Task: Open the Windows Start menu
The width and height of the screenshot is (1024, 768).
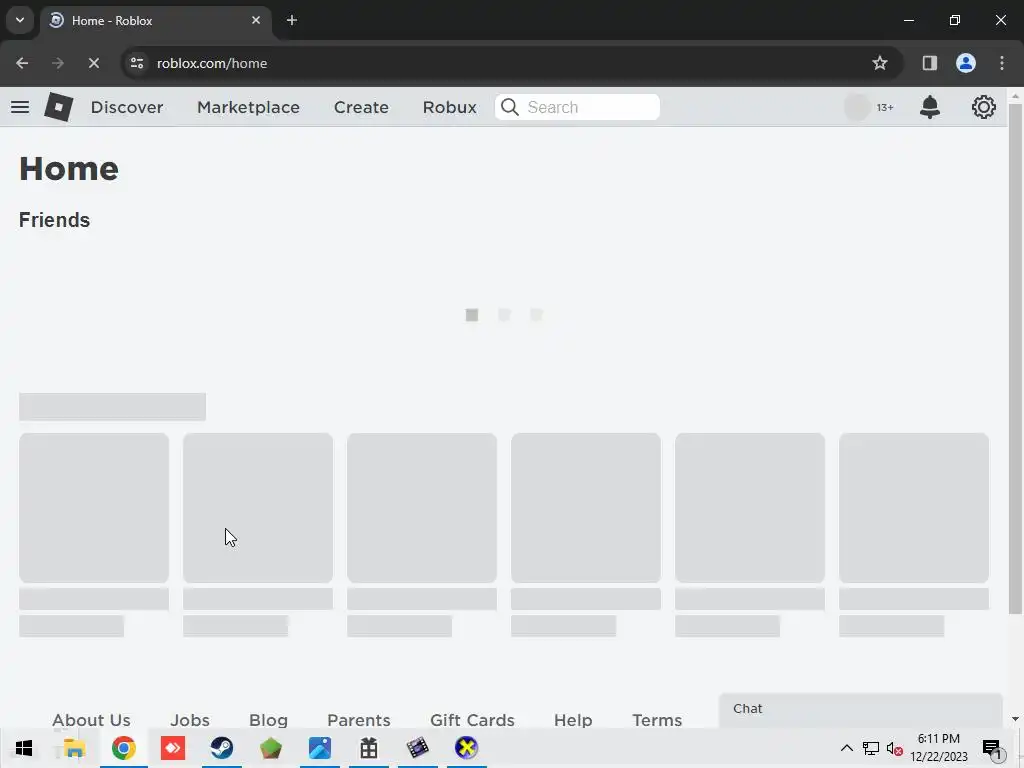Action: coord(24,748)
